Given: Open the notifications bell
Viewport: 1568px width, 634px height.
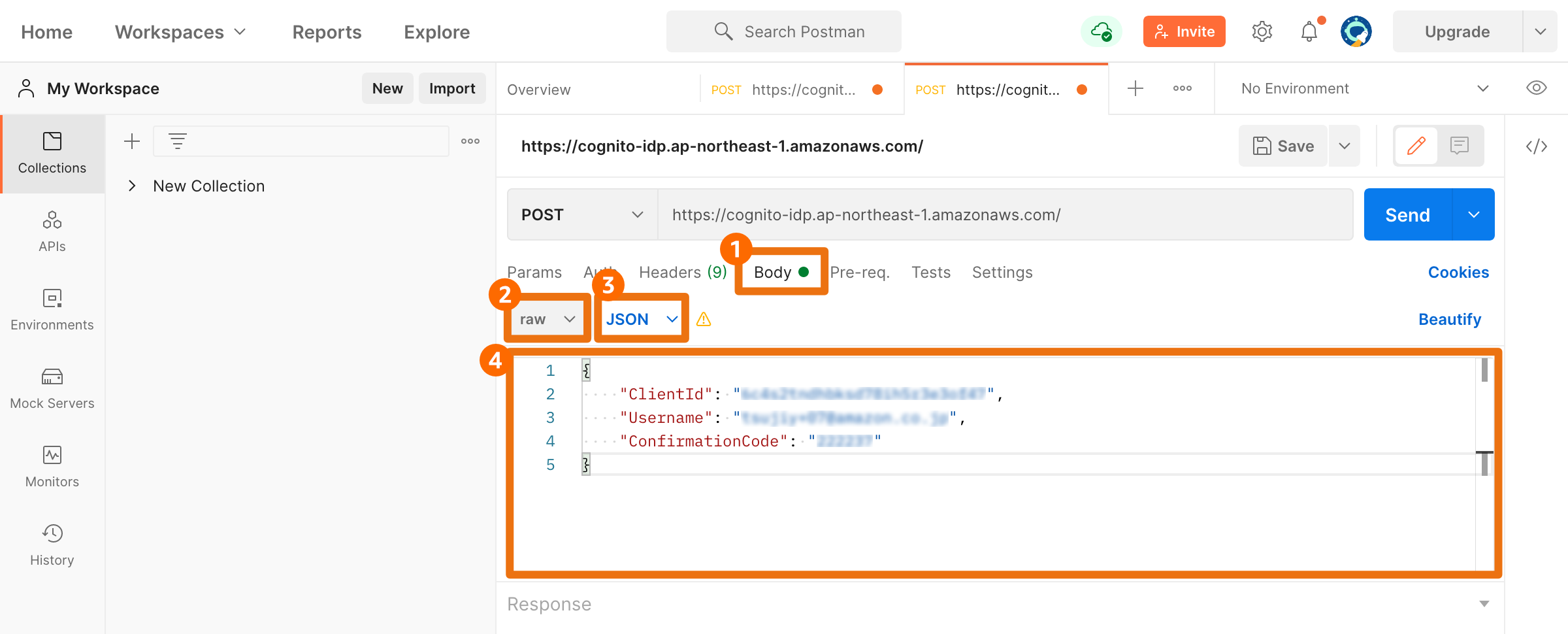Looking at the screenshot, I should tap(1309, 31).
